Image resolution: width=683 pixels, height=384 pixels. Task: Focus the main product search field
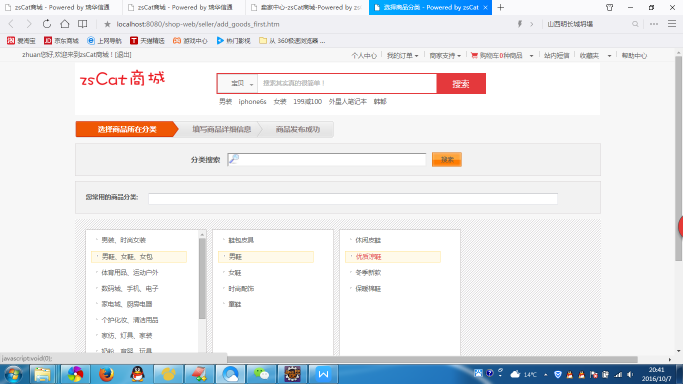347,83
